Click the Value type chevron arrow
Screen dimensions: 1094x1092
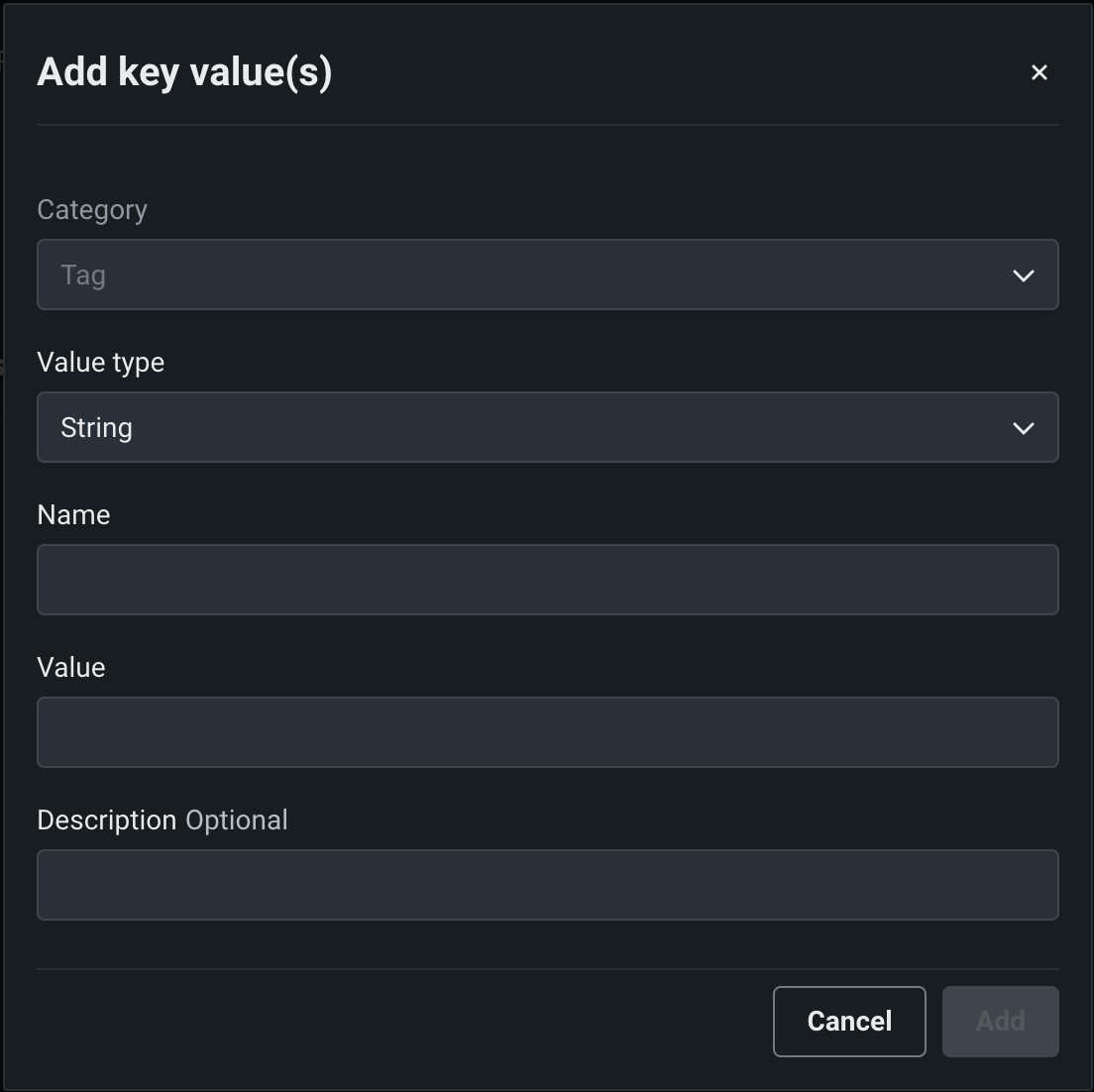[x=1023, y=428]
